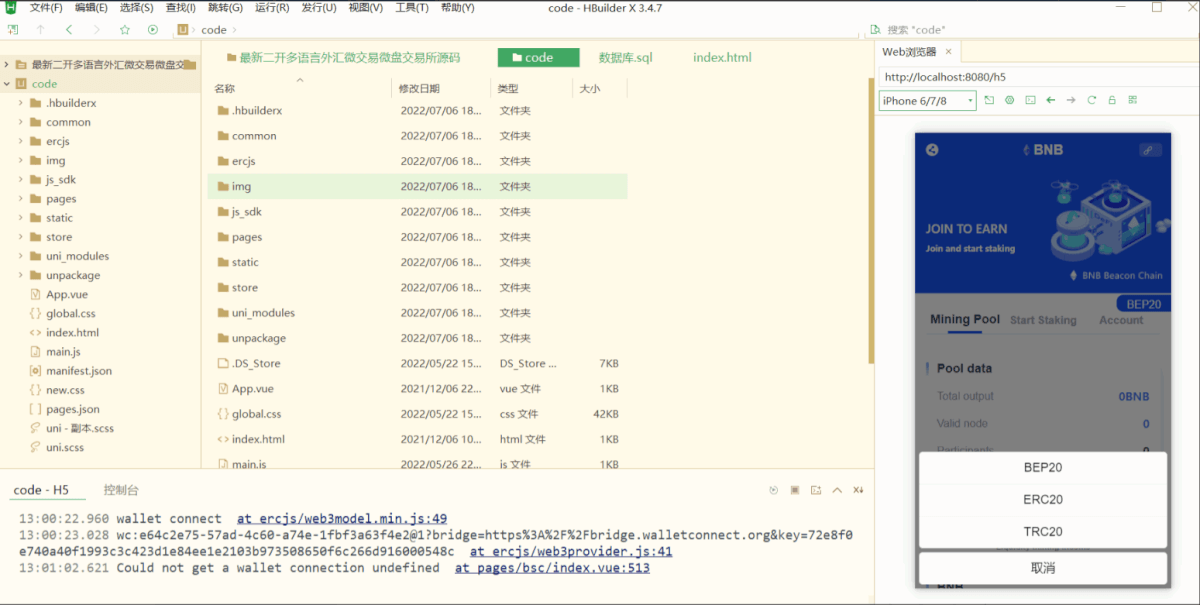
Task: Expand the js_sdk folder in project tree
Action: pyautogui.click(x=20, y=180)
